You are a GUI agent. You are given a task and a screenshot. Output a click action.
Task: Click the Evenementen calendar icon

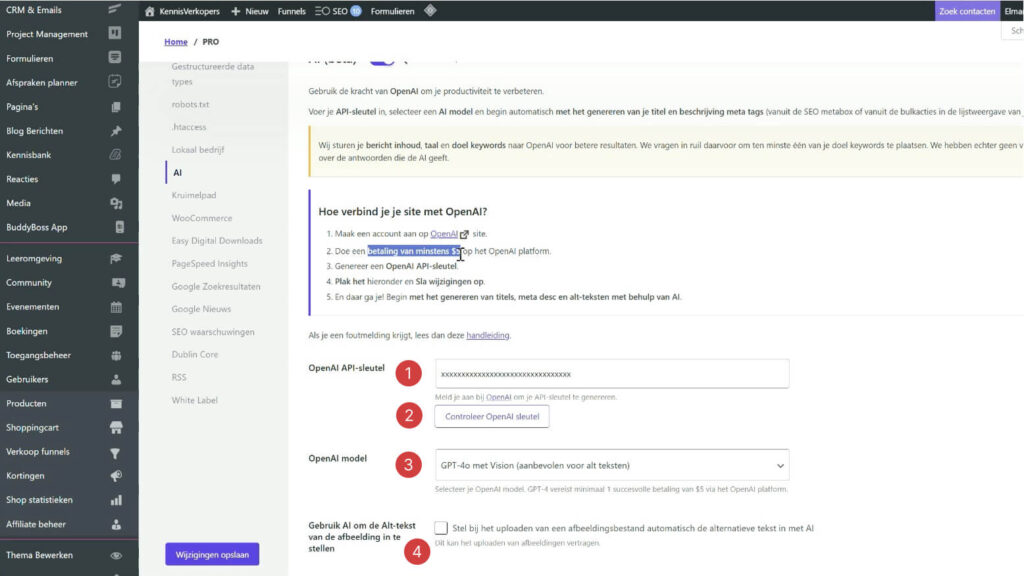pos(116,307)
